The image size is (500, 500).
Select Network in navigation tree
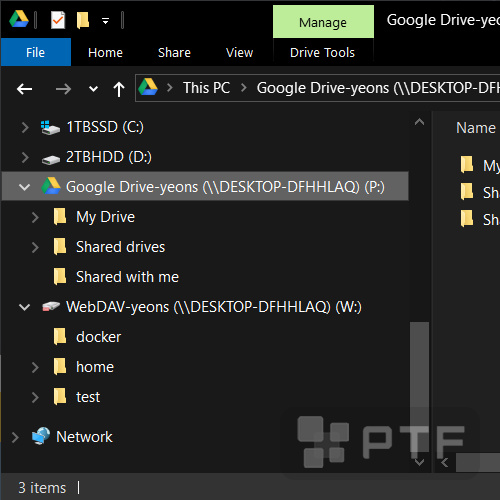(x=84, y=437)
